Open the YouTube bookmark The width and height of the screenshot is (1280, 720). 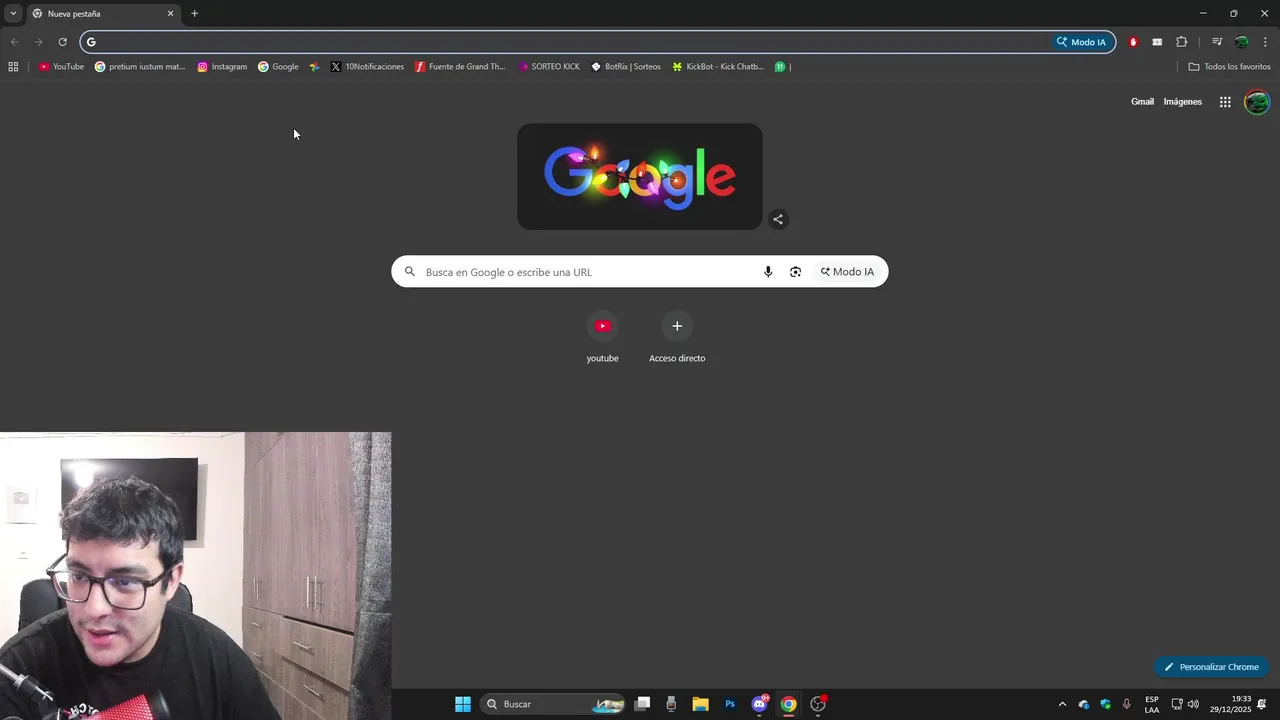pos(61,67)
